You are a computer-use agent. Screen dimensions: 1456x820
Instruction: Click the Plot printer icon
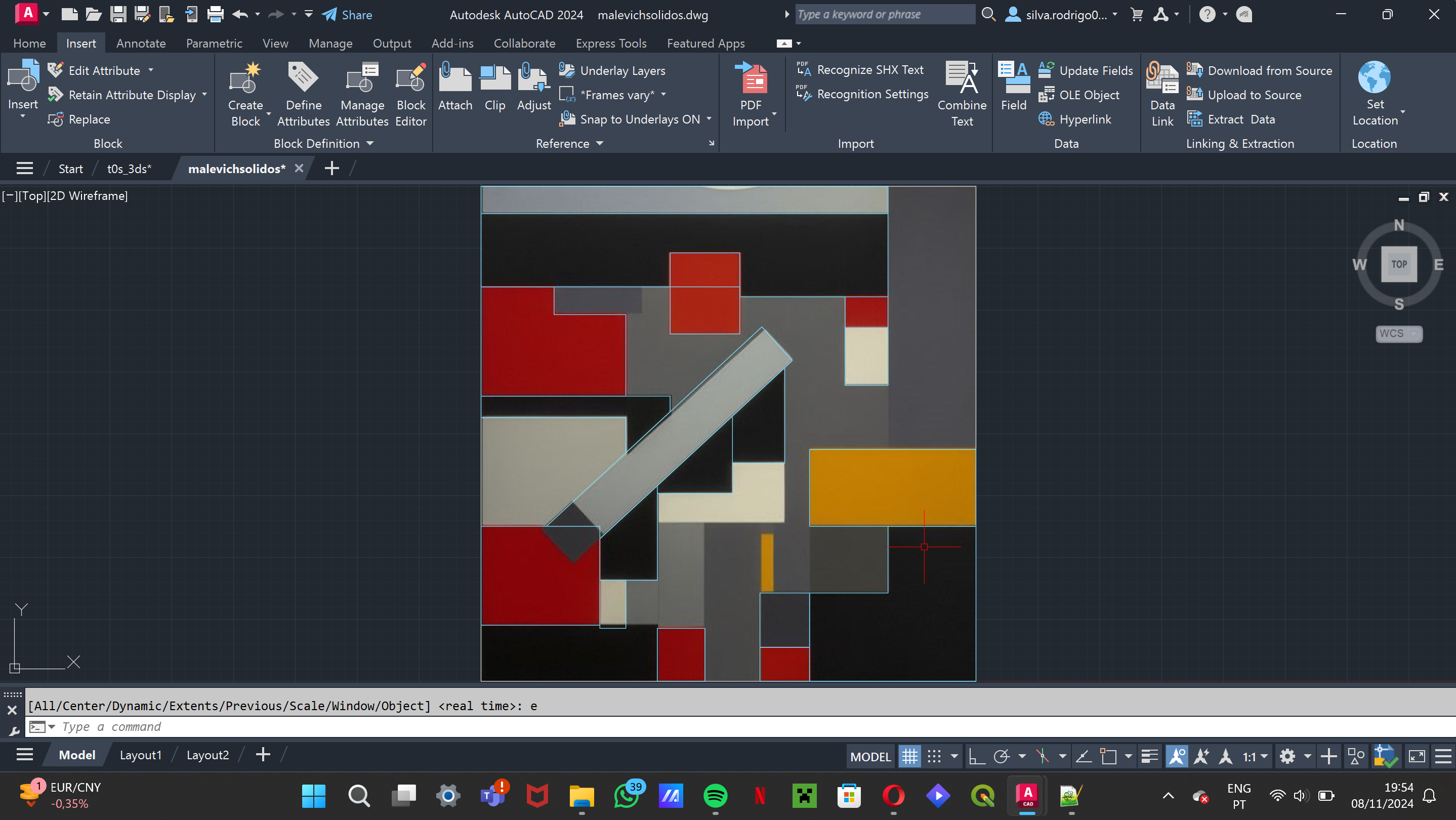click(215, 14)
